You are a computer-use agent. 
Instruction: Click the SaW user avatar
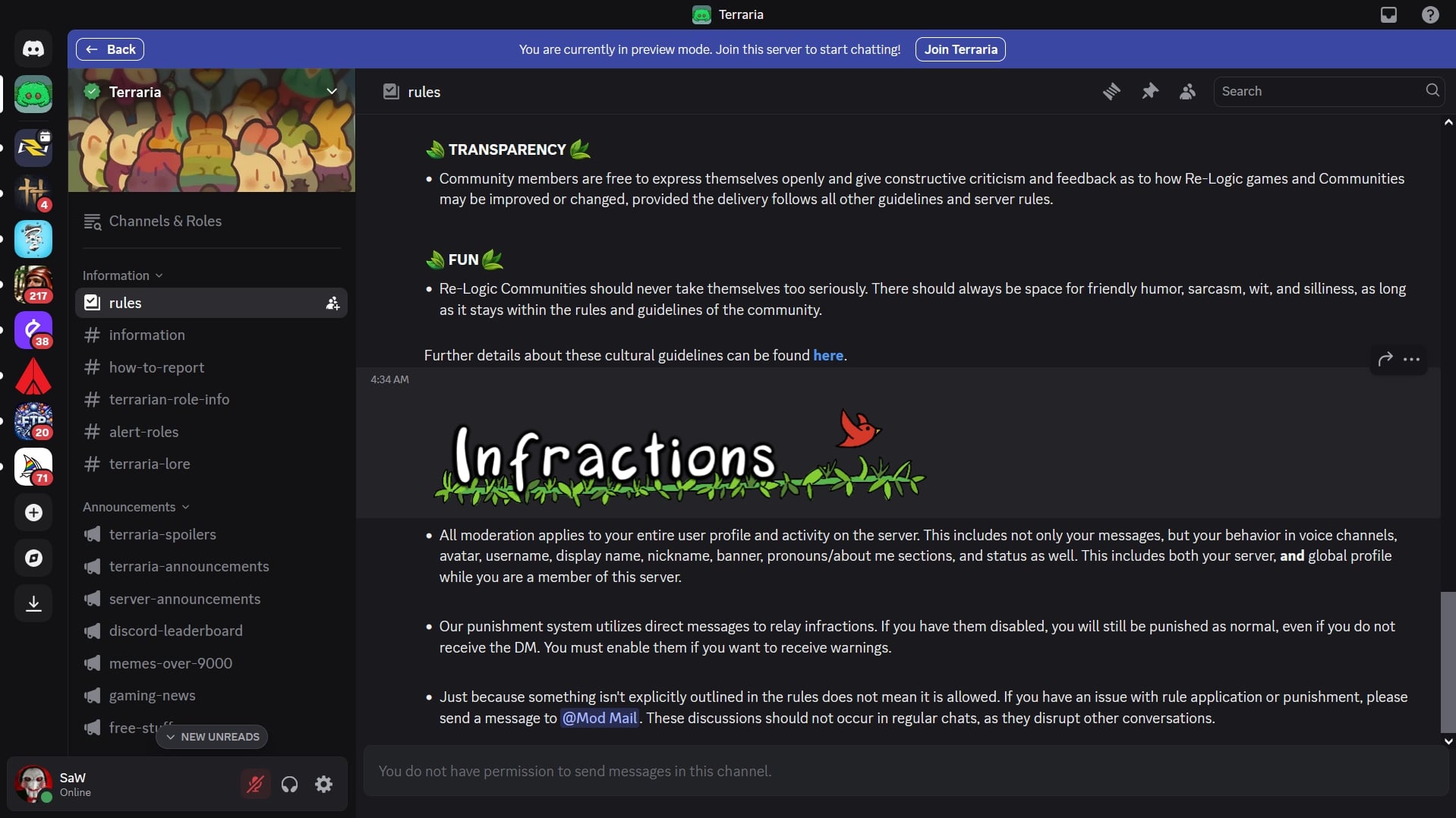pos(33,784)
